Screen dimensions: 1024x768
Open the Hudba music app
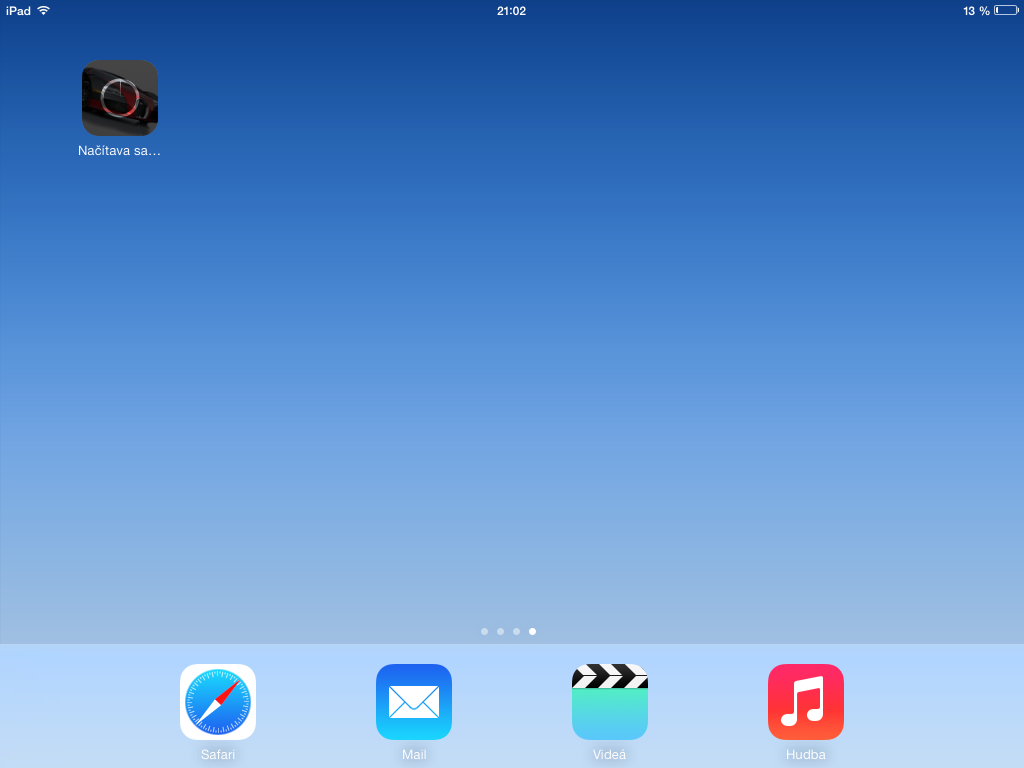tap(806, 702)
